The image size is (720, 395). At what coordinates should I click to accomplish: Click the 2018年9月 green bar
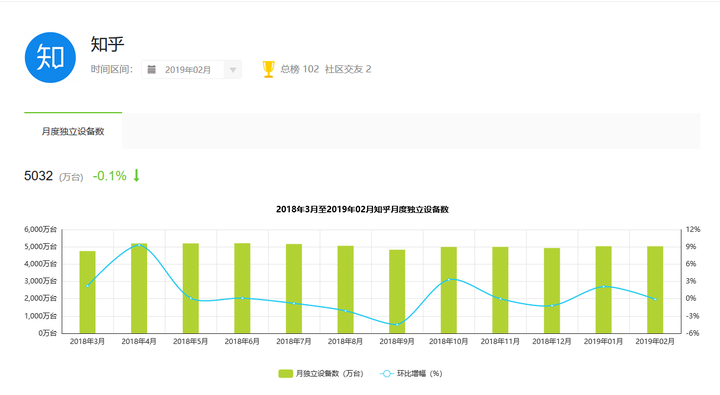pyautogui.click(x=397, y=292)
